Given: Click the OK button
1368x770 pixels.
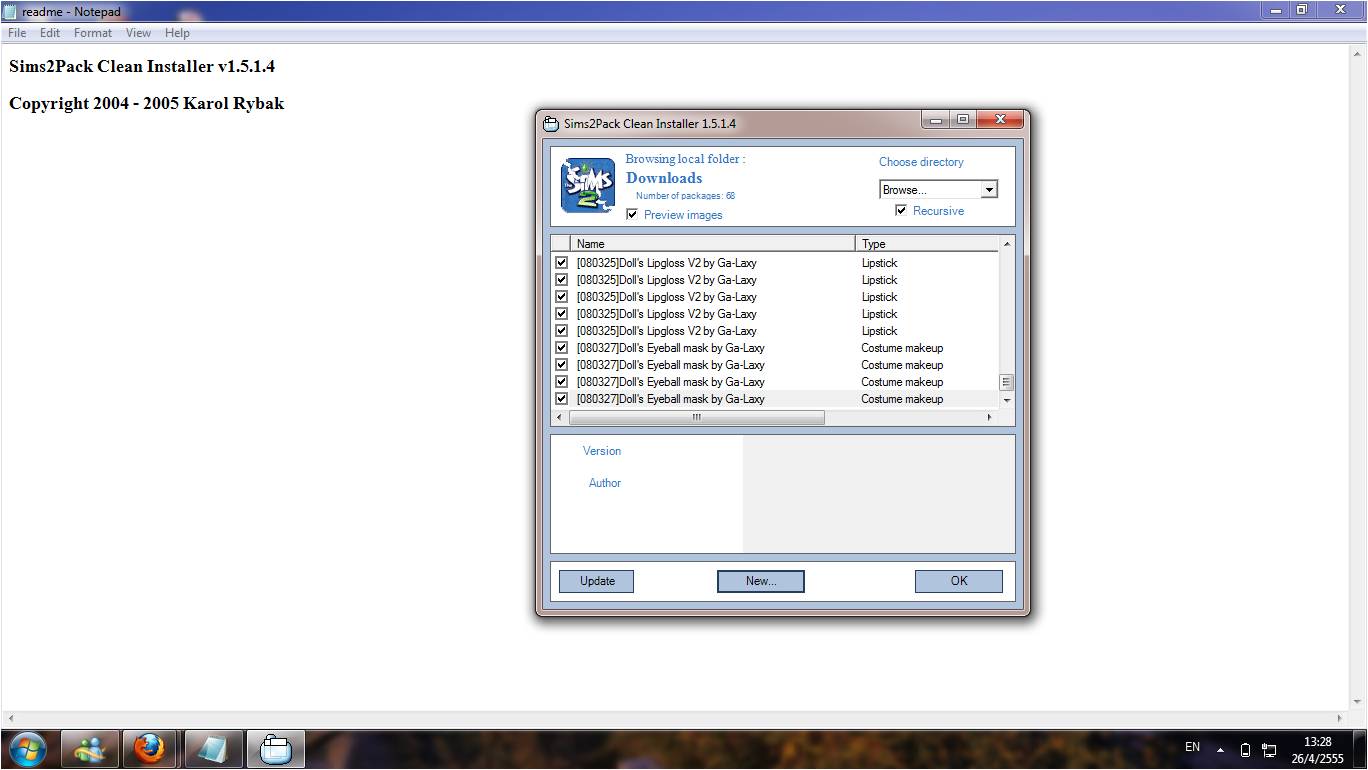Looking at the screenshot, I should tap(959, 581).
